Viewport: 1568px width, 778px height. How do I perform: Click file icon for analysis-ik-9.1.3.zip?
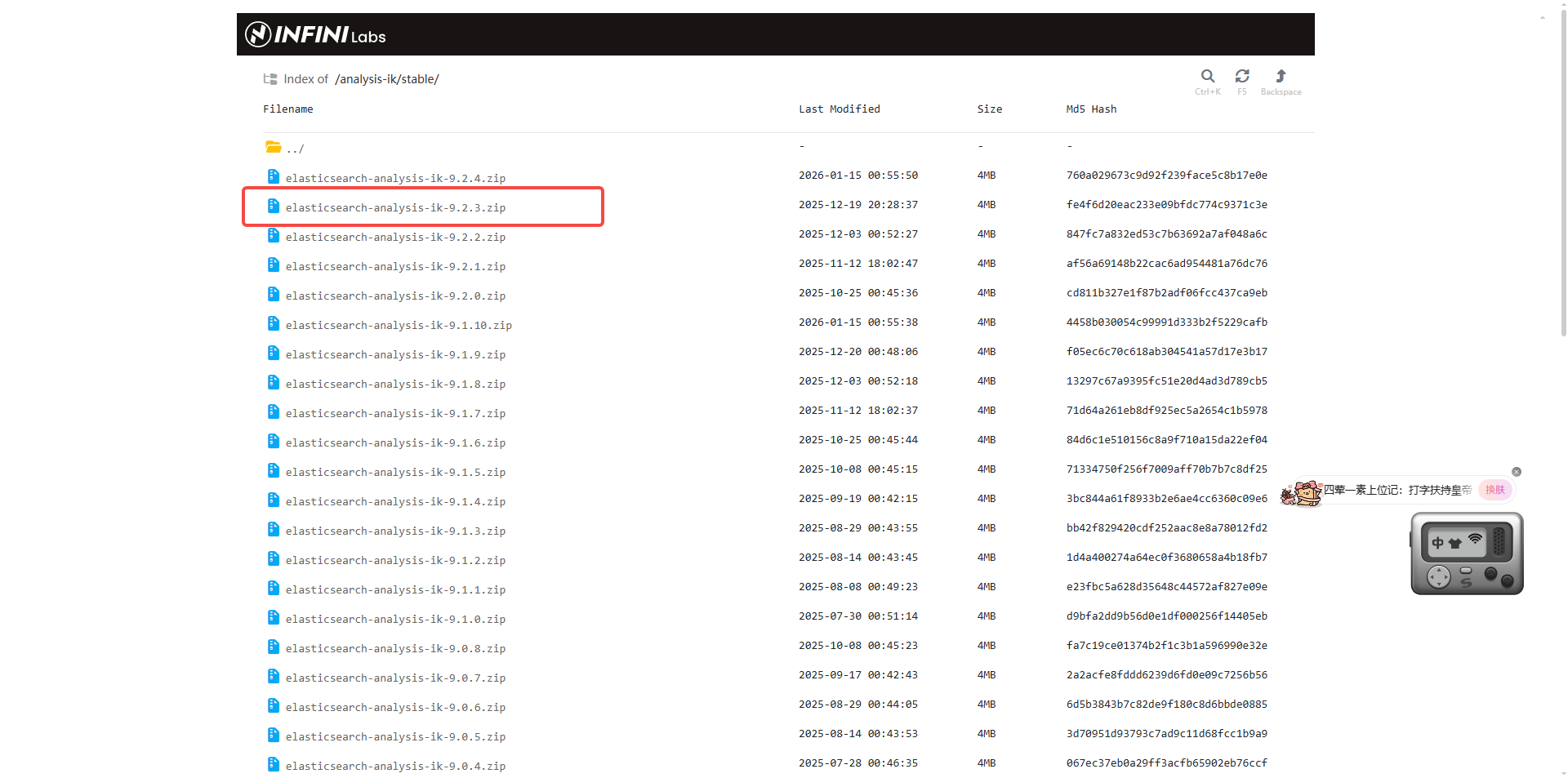(x=274, y=529)
